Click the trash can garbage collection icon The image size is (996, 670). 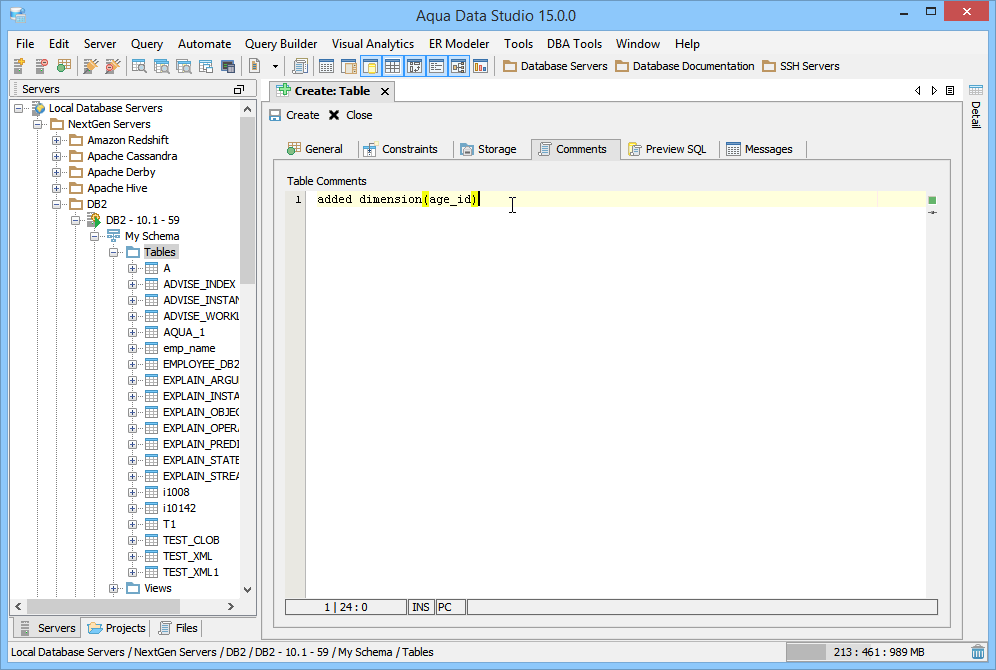[x=978, y=652]
